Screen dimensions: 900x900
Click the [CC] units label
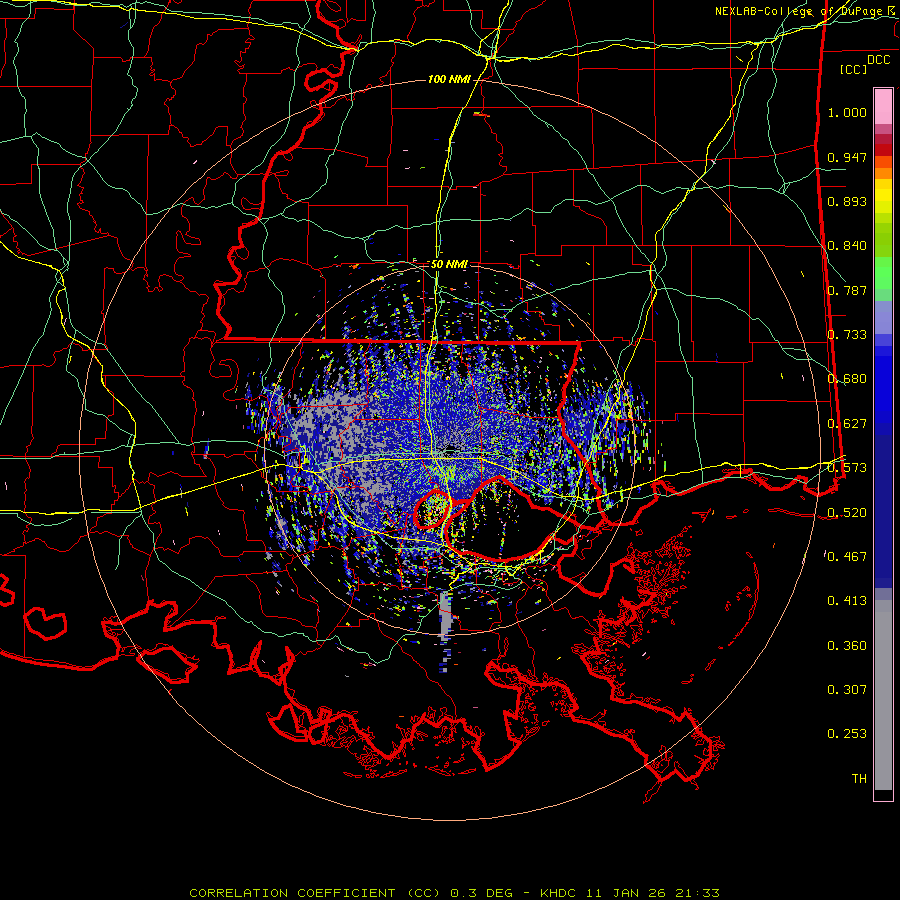click(854, 69)
